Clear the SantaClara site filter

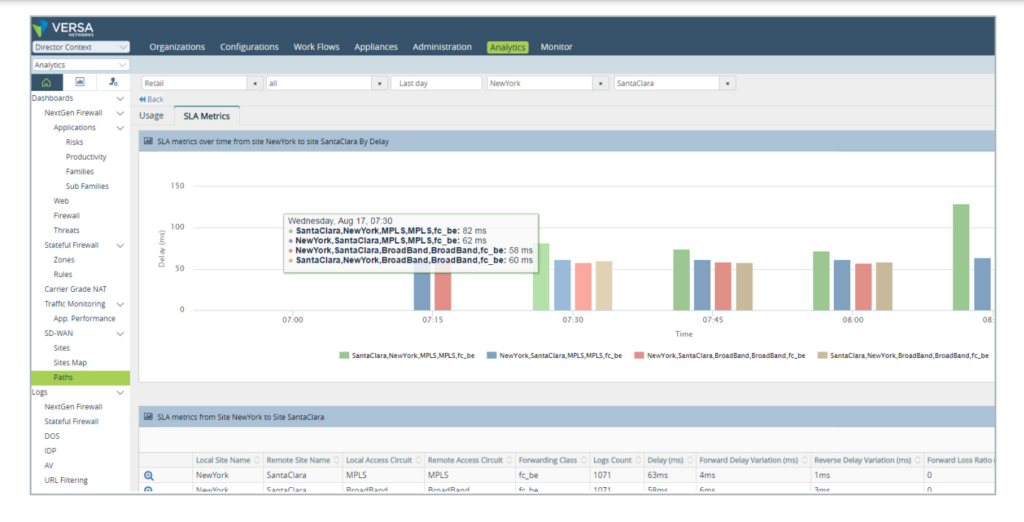[x=728, y=84]
